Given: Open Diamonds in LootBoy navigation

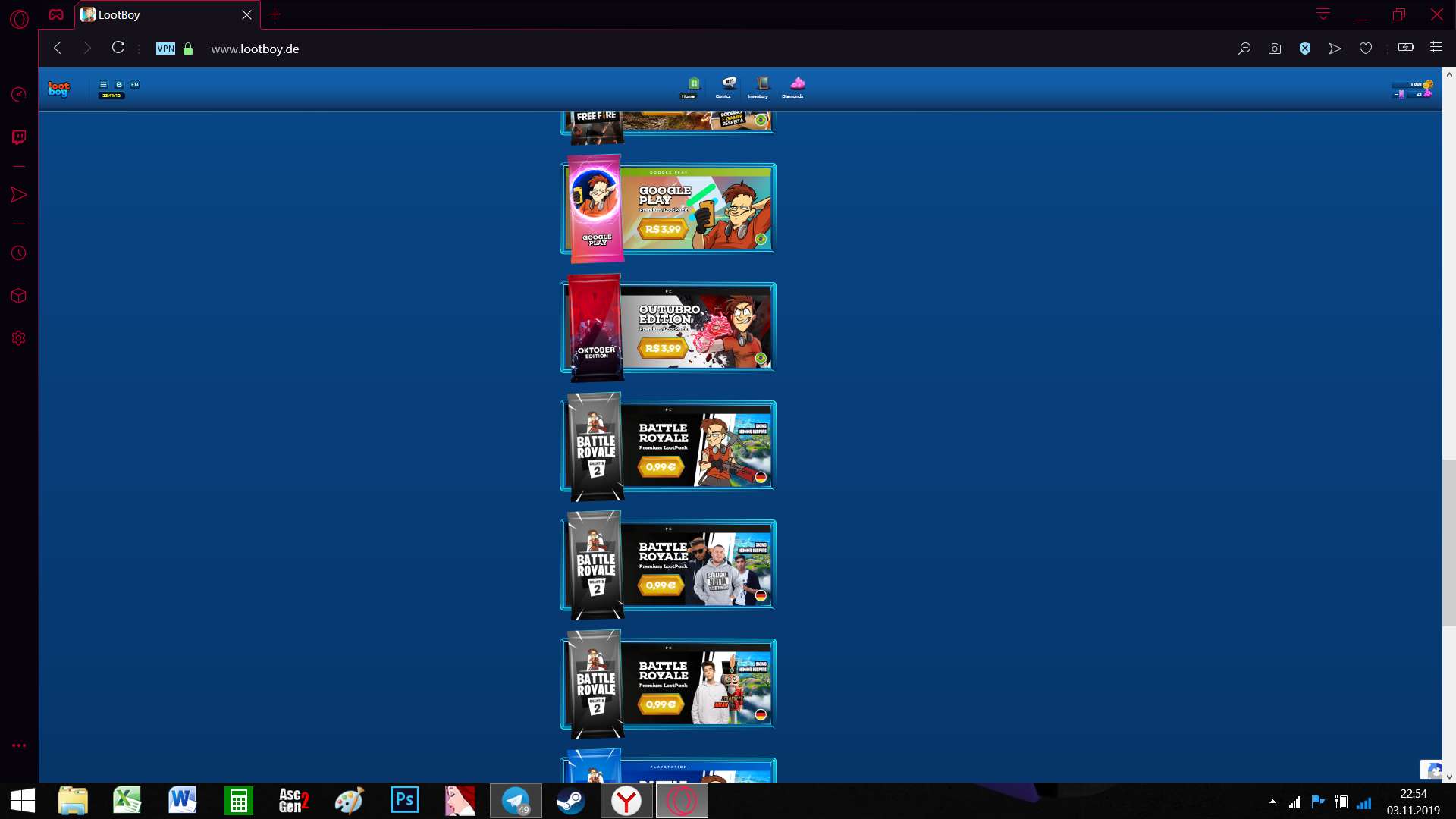Looking at the screenshot, I should point(793,88).
